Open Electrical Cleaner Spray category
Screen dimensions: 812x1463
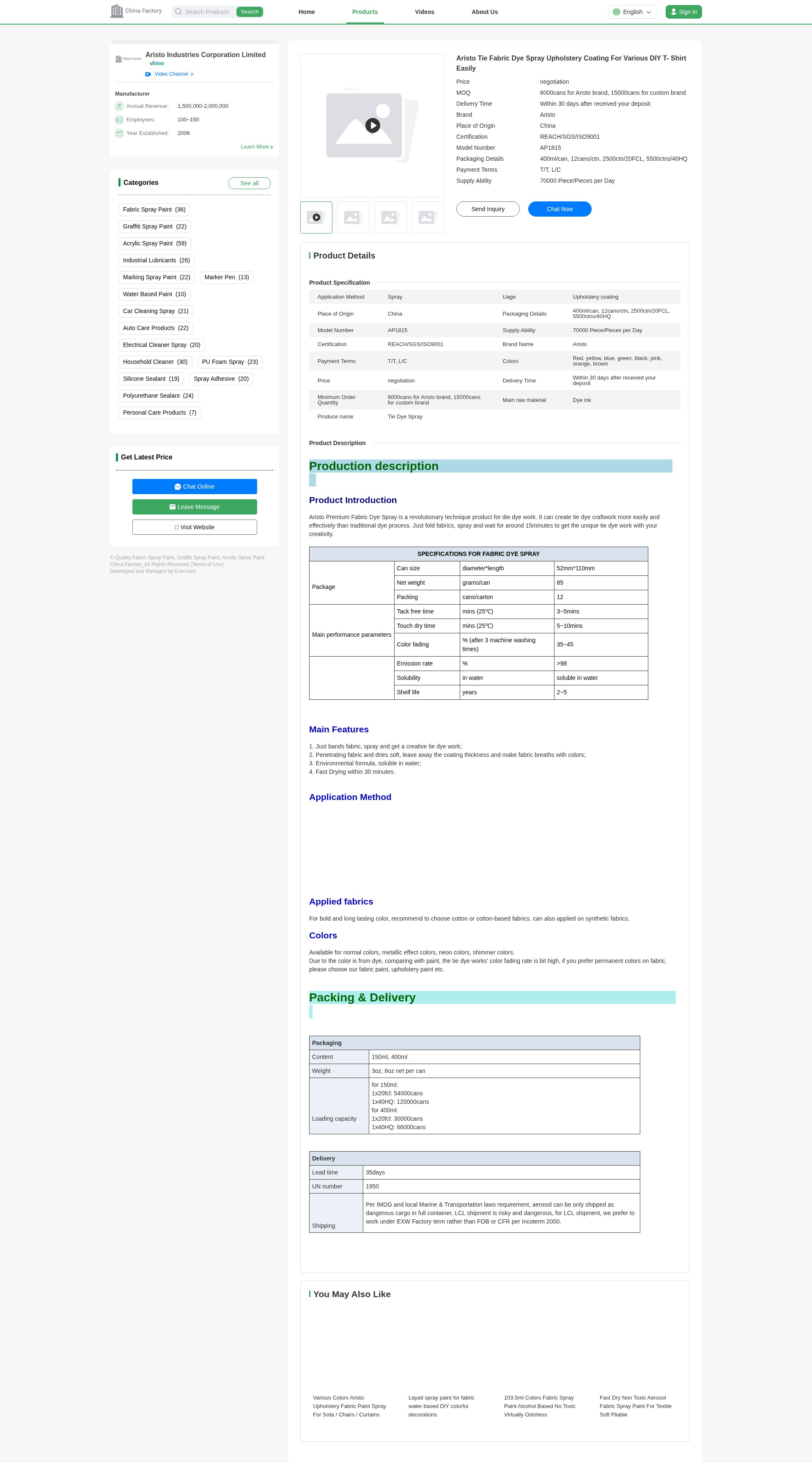[x=162, y=345]
